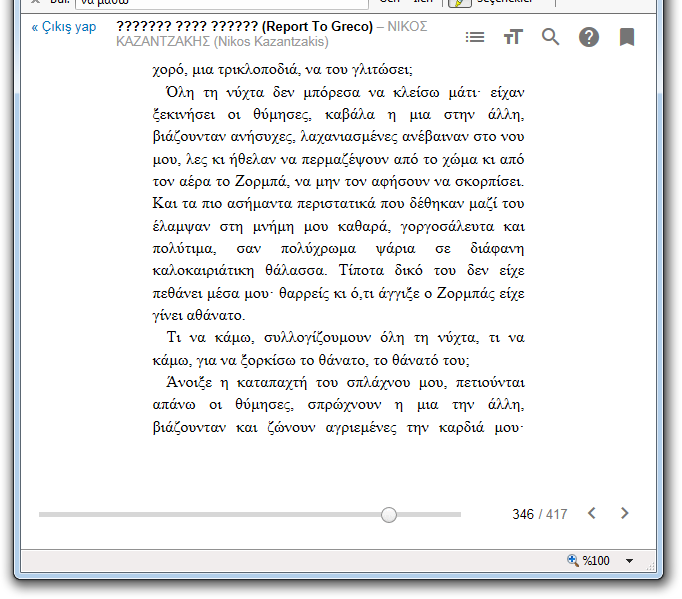
Task: Click author name (Nikos Kazantzakis)
Action: 271,42
